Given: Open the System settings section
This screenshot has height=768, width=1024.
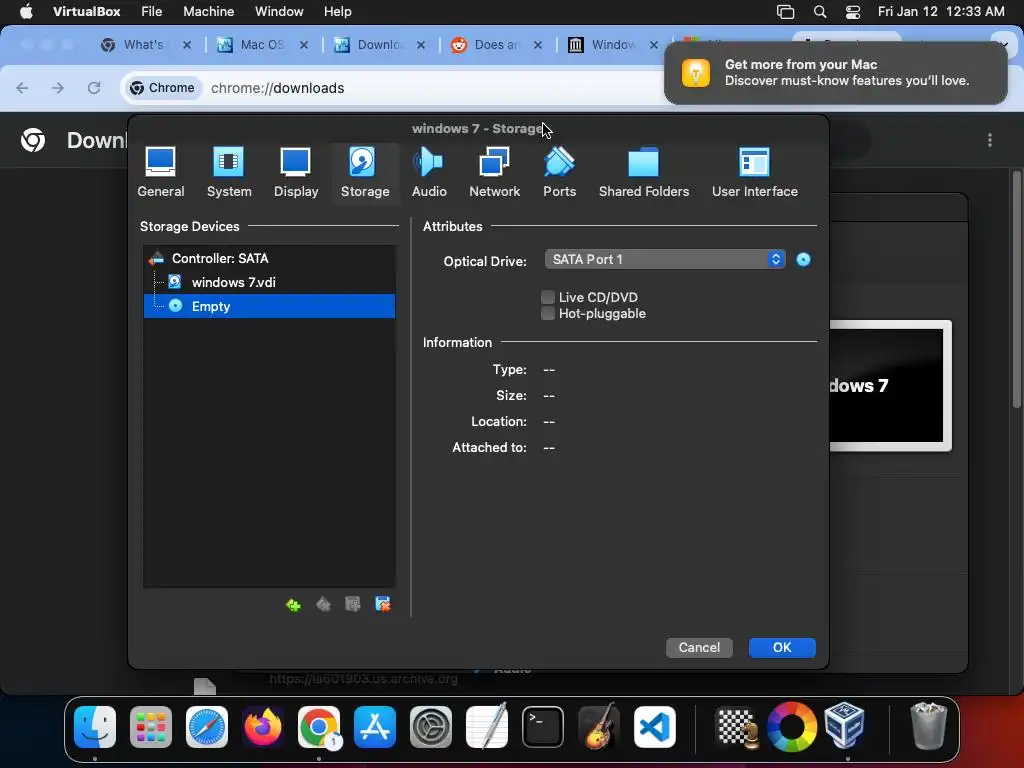Looking at the screenshot, I should [229, 172].
